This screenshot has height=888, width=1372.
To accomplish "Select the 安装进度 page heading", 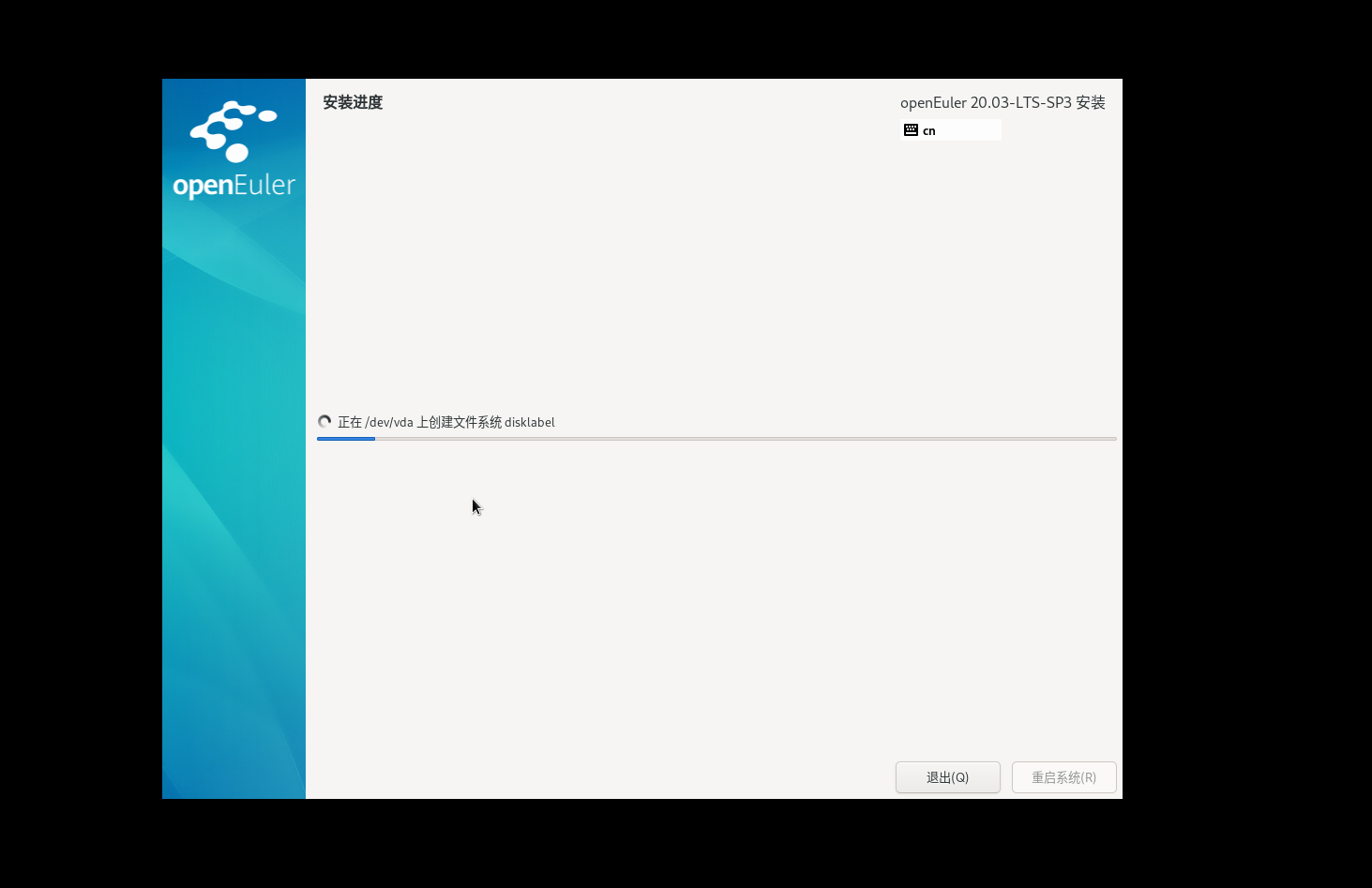I will pyautogui.click(x=352, y=102).
